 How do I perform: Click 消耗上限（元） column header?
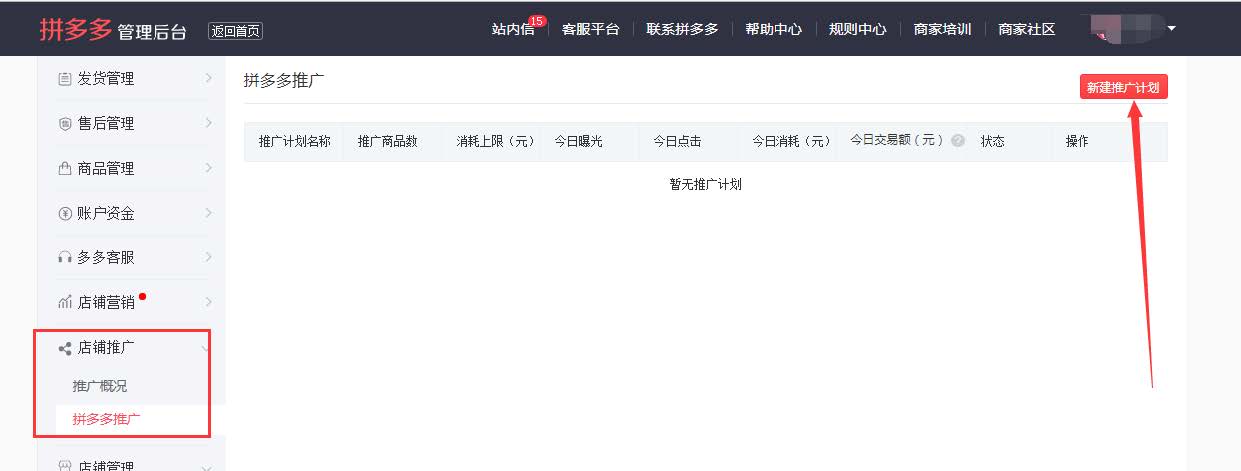click(497, 141)
